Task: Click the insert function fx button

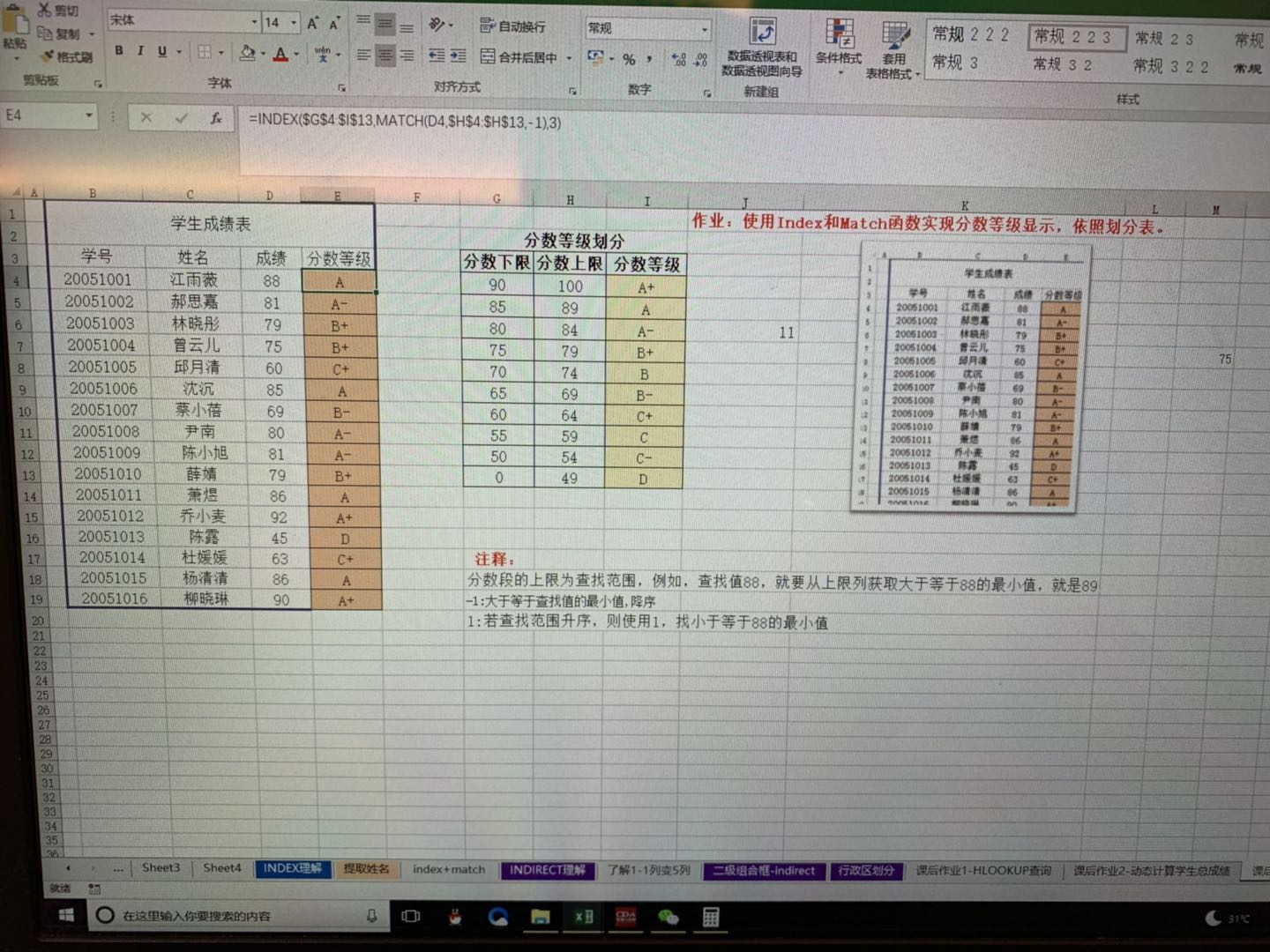Action: tap(216, 118)
